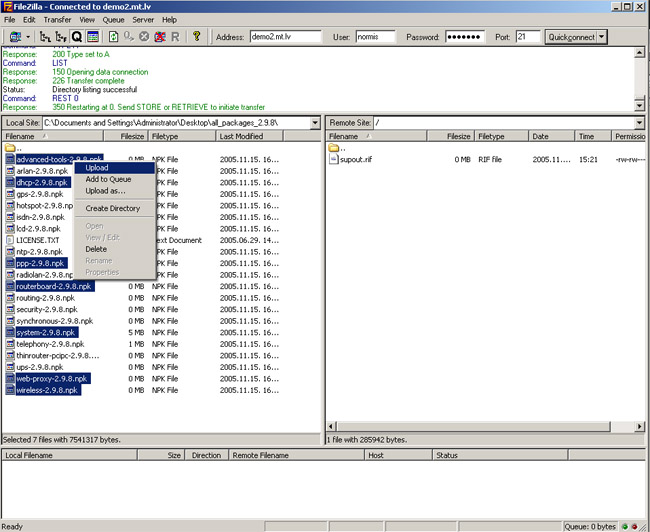Click the Quickconnect bar Q toolbar icon
Screen dimensions: 650x532
[x=76, y=37]
